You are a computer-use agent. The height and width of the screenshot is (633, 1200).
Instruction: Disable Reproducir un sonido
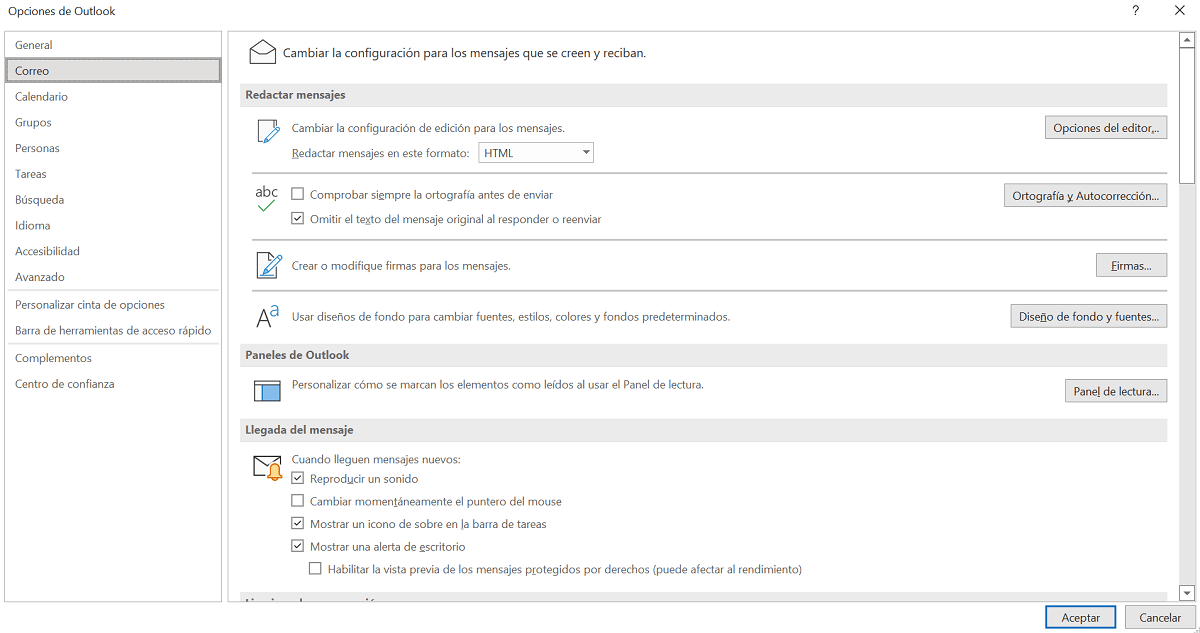(298, 478)
